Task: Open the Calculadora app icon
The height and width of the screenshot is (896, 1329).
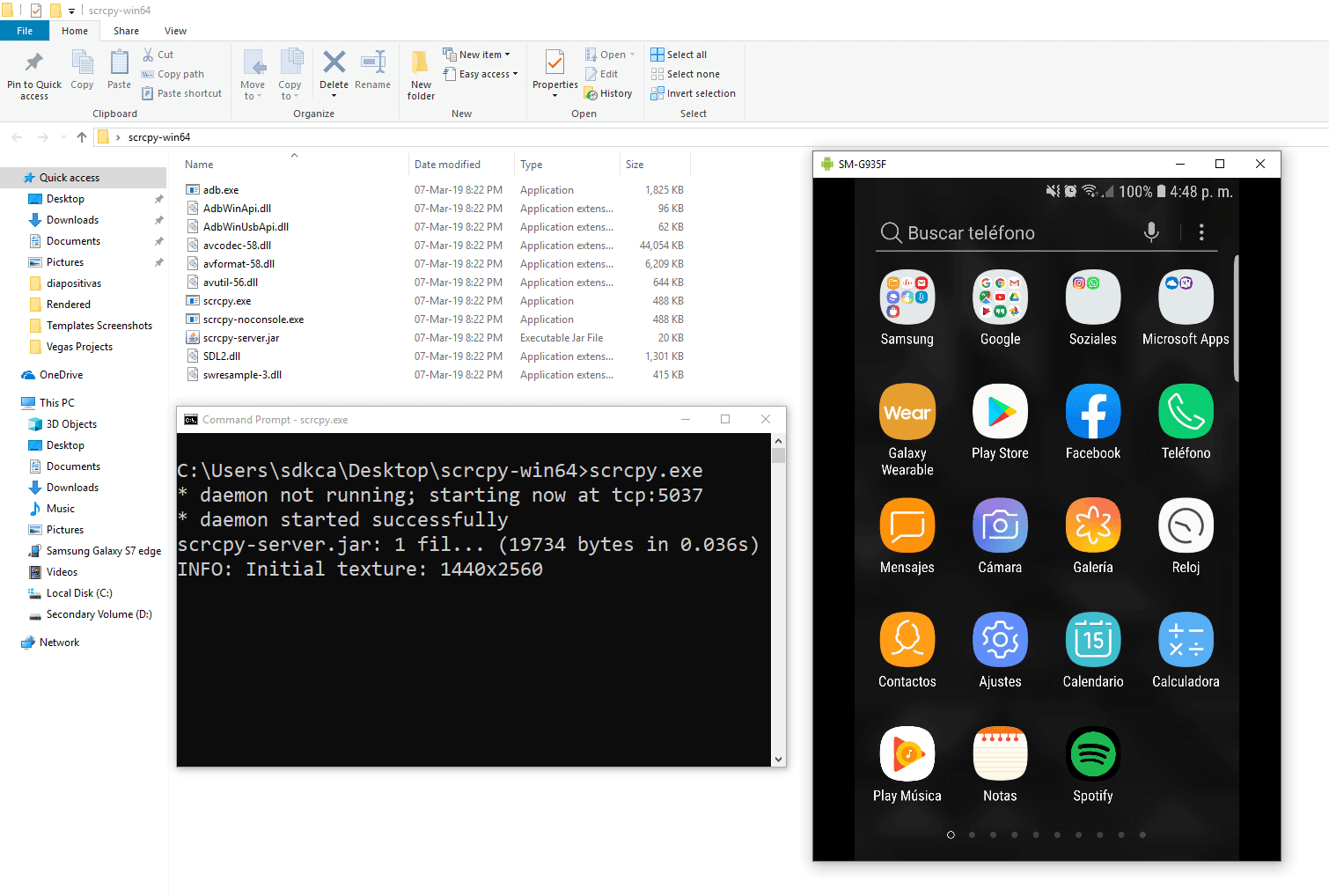Action: point(1186,640)
